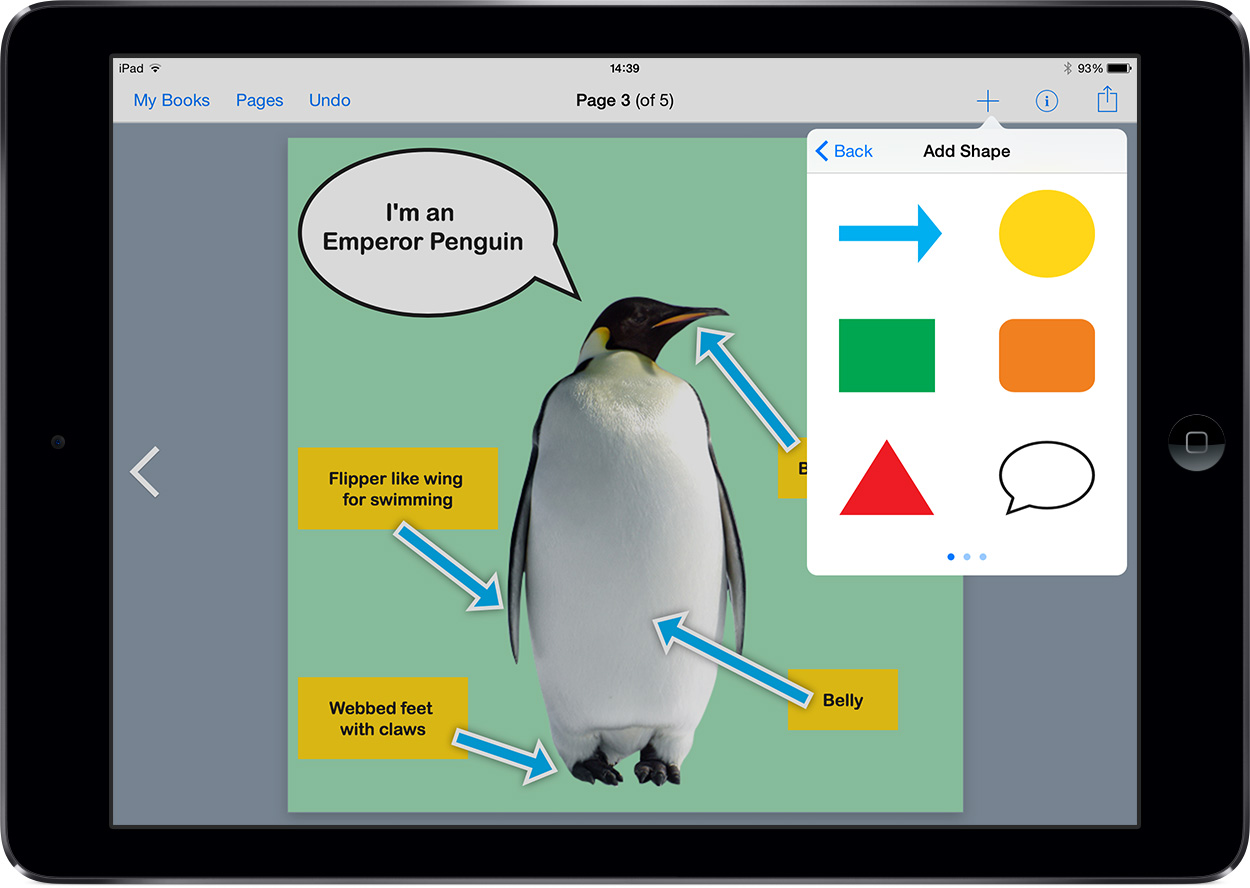Add the yellow circle shape

coord(1046,234)
